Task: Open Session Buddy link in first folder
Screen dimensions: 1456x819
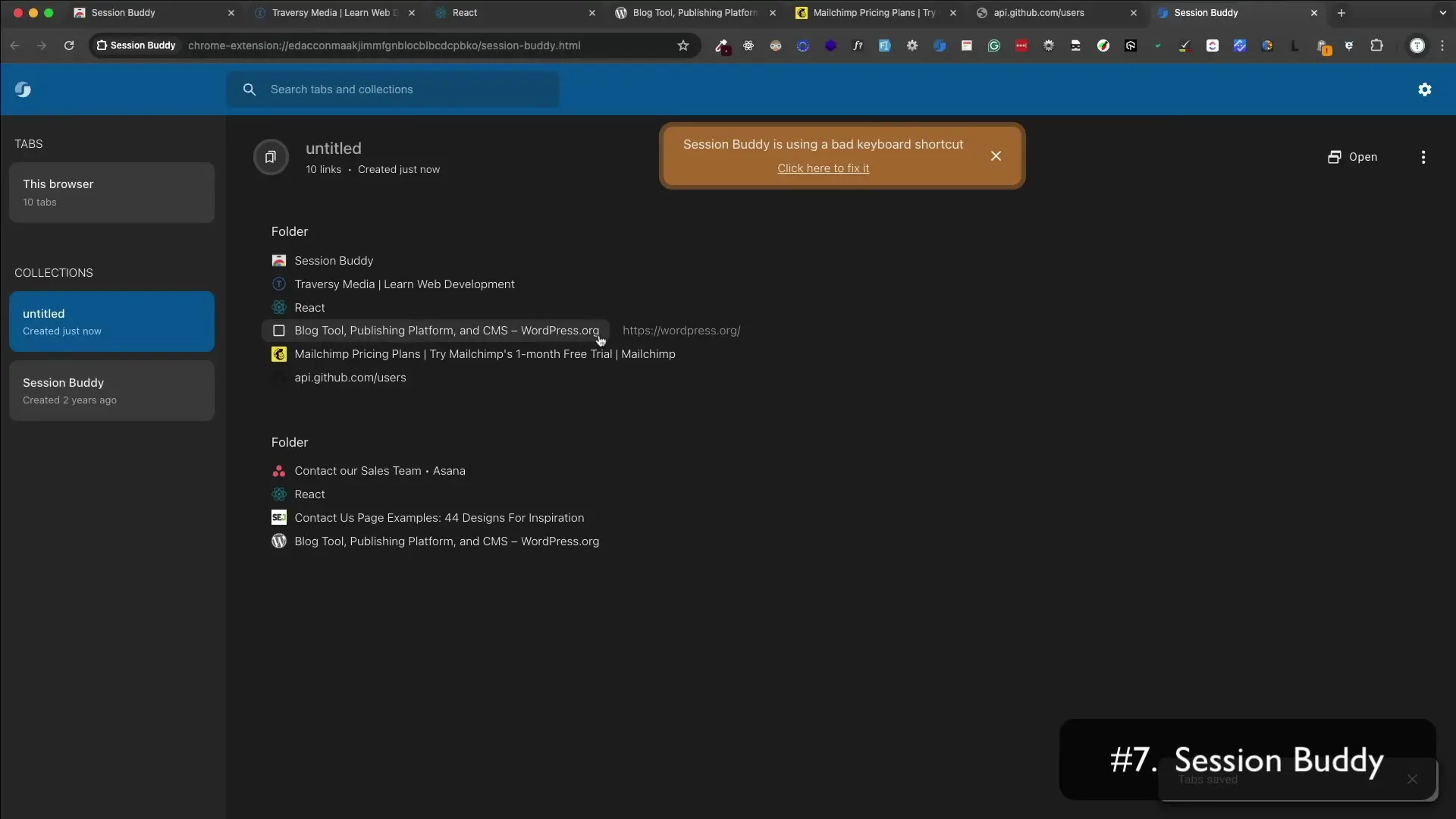Action: coord(334,261)
